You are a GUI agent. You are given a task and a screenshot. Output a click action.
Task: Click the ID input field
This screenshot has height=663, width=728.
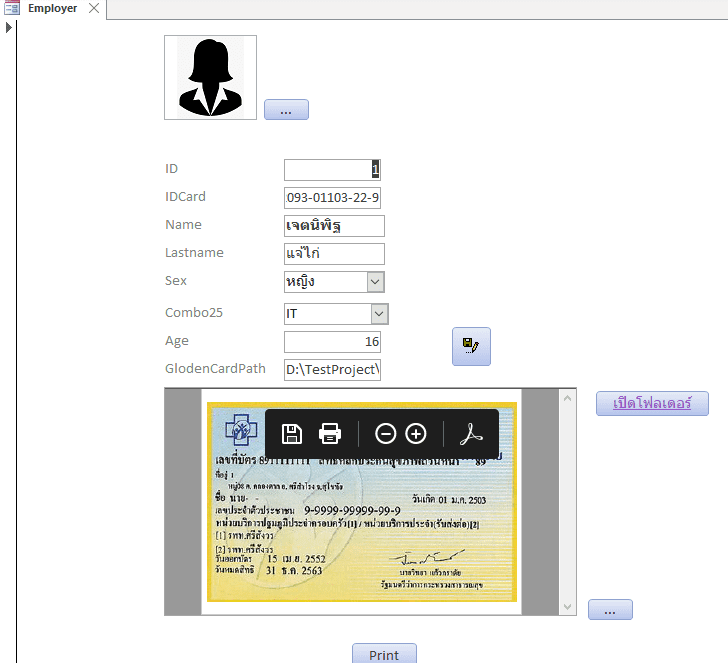[332, 170]
